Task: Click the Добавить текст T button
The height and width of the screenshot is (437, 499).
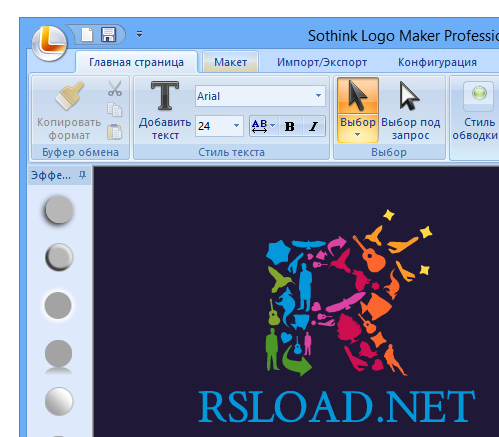Action: click(x=165, y=111)
